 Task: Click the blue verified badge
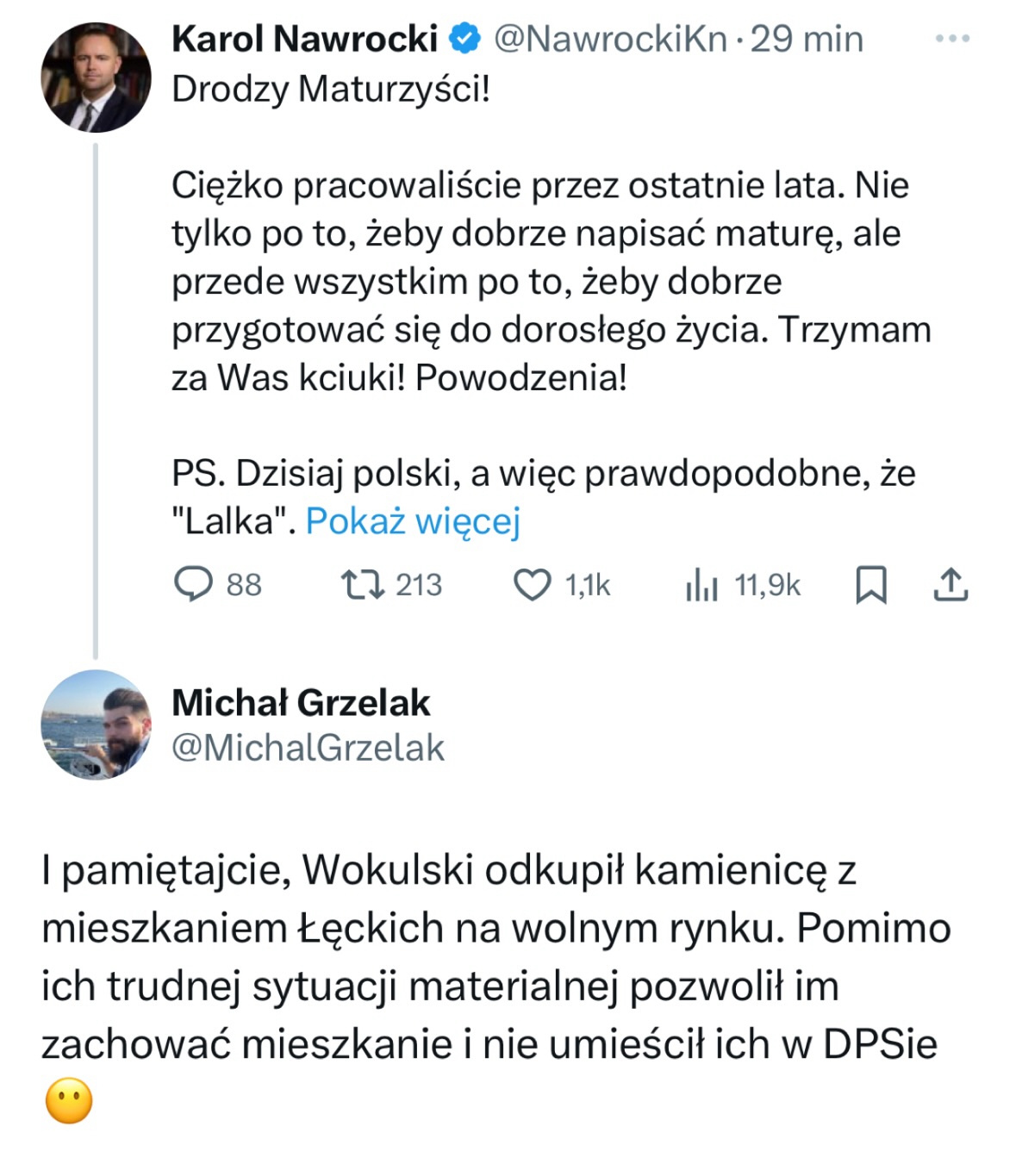point(465,39)
